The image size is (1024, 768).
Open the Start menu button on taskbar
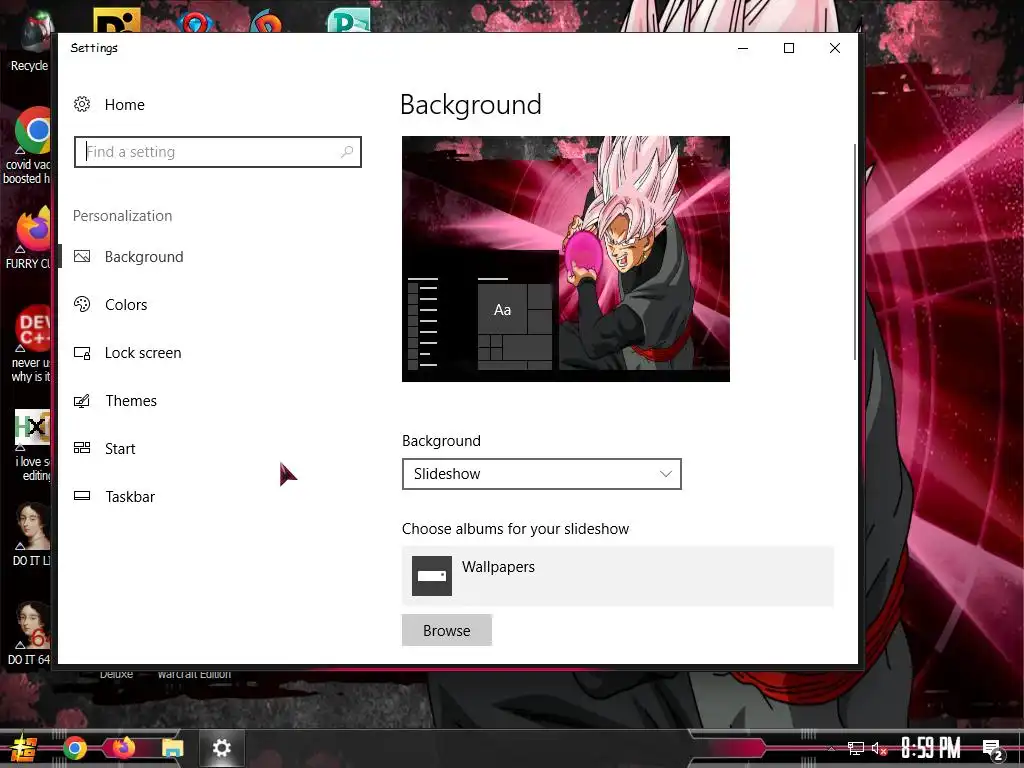(x=24, y=748)
